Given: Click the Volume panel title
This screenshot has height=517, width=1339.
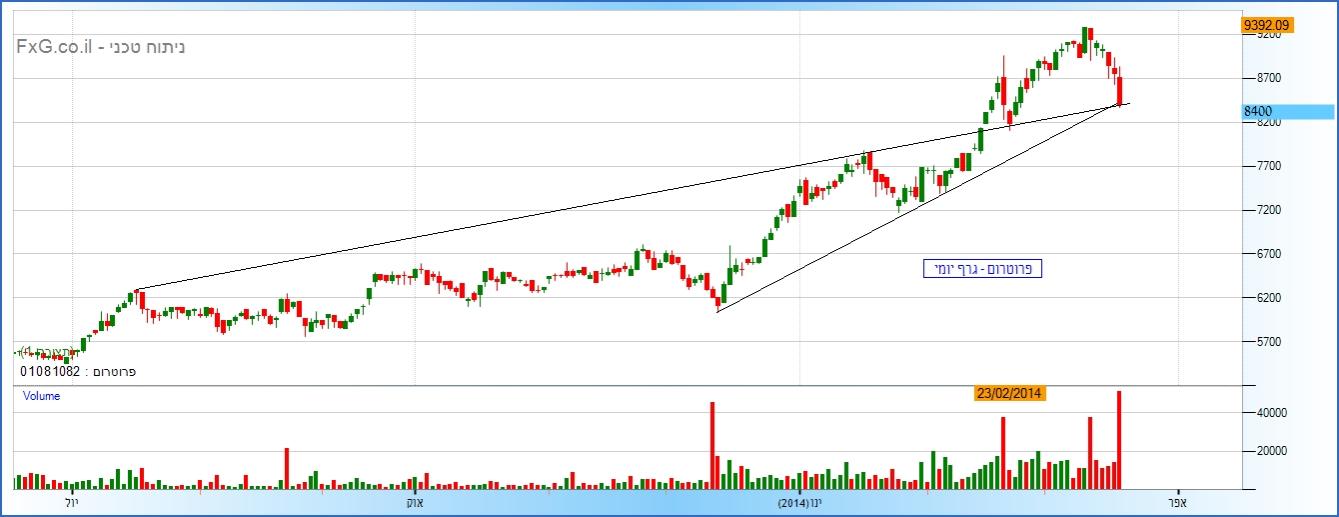Looking at the screenshot, I should pos(42,396).
